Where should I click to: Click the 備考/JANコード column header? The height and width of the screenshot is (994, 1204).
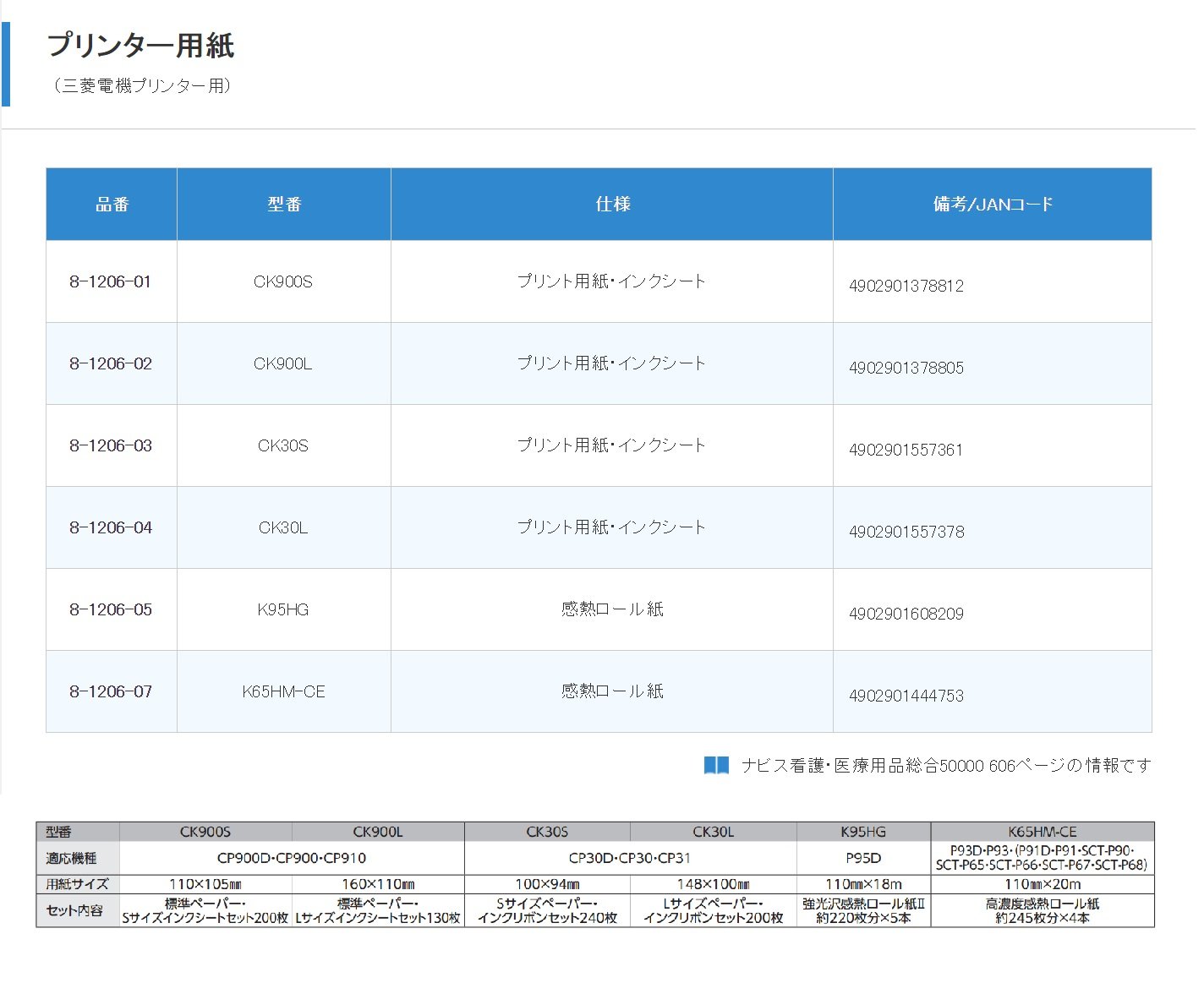[x=992, y=205]
